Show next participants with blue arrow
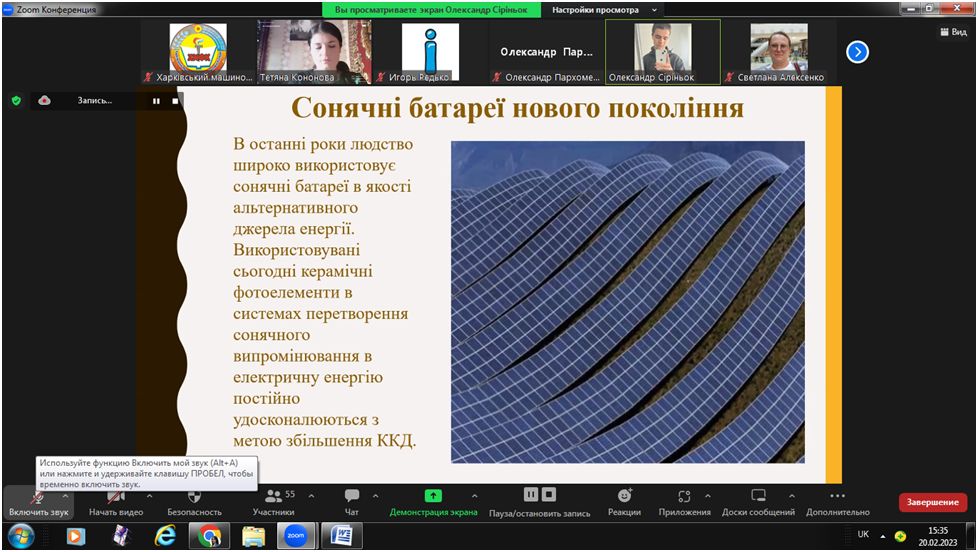The height and width of the screenshot is (552, 978). 858,52
